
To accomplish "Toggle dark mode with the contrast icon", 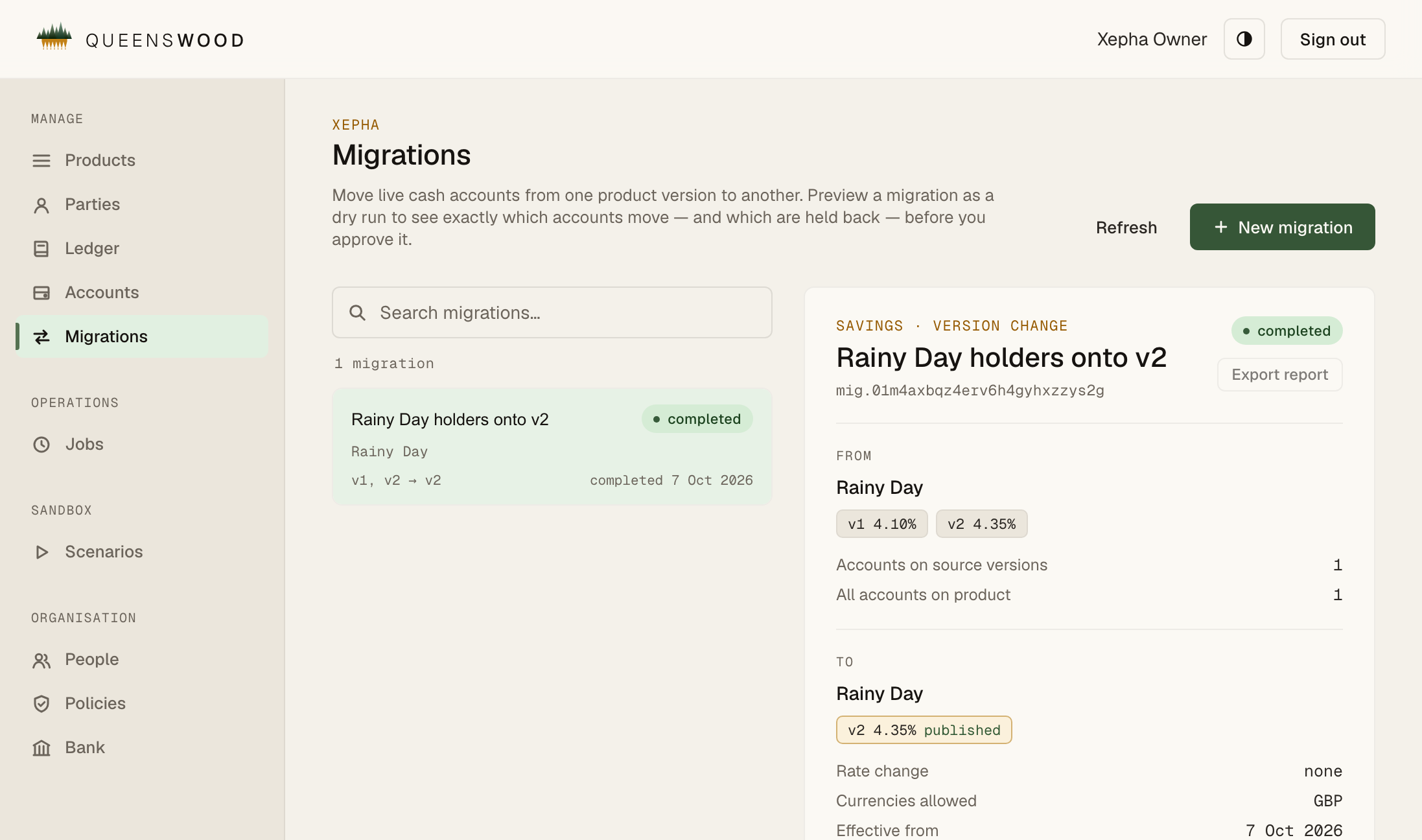I will click(x=1244, y=39).
